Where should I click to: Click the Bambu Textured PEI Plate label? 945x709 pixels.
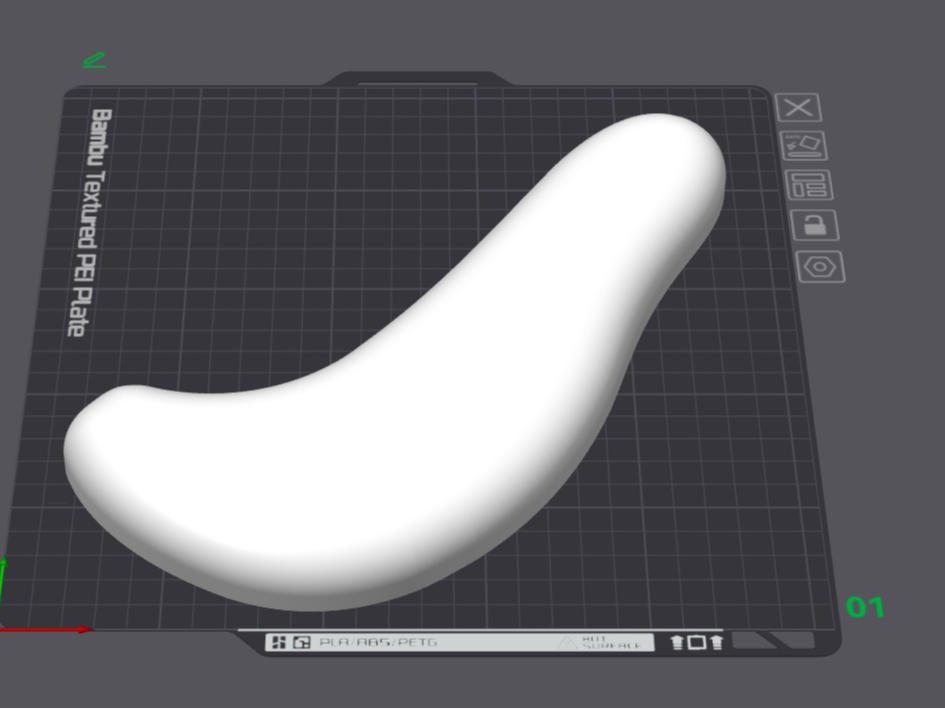coord(90,222)
